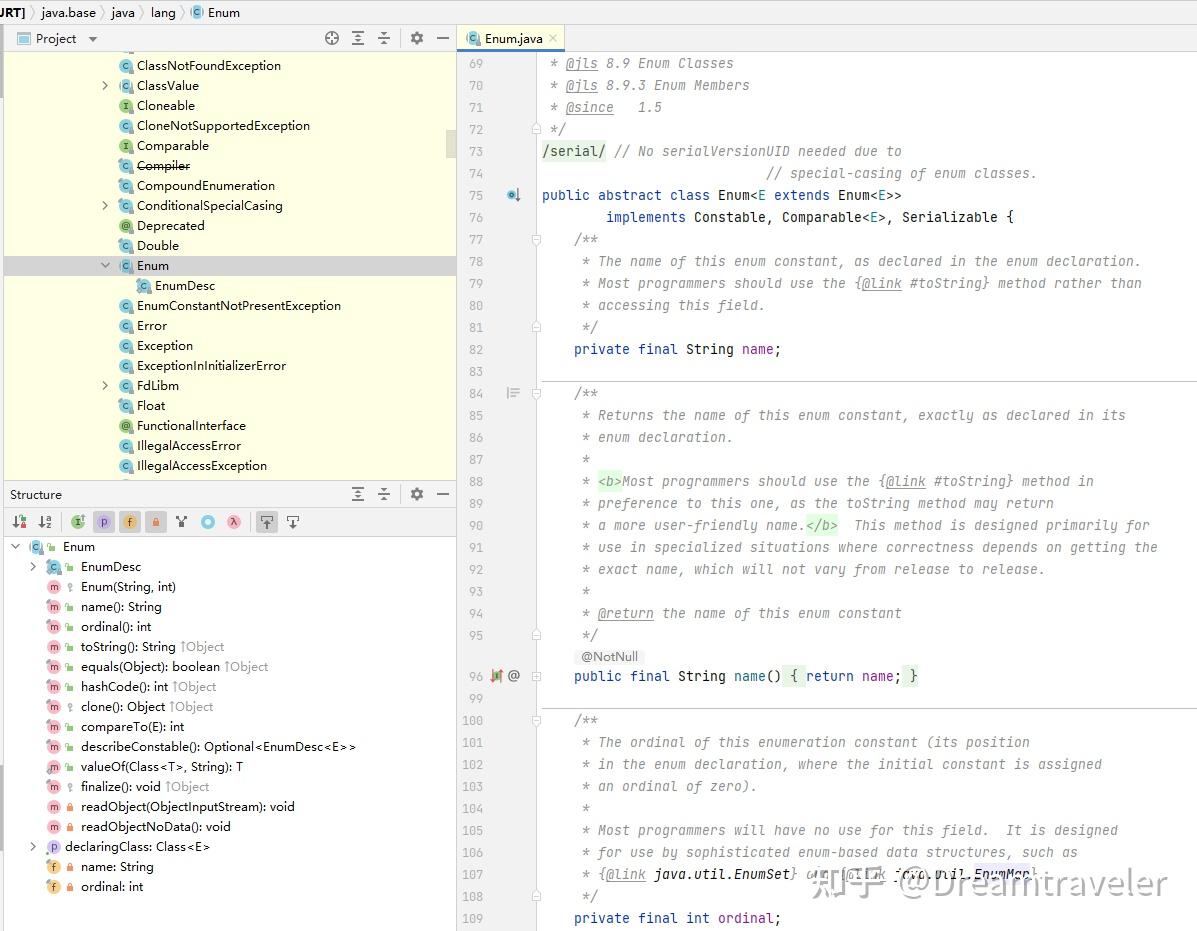The width and height of the screenshot is (1197, 931).
Task: Select the Enum.java editor tab
Action: pos(512,39)
